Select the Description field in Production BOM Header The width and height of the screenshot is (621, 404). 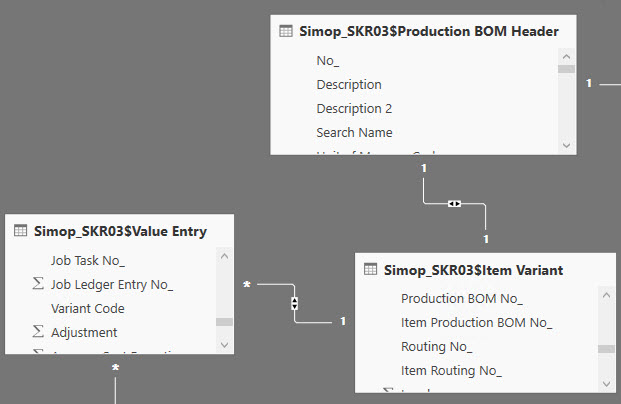coord(349,85)
